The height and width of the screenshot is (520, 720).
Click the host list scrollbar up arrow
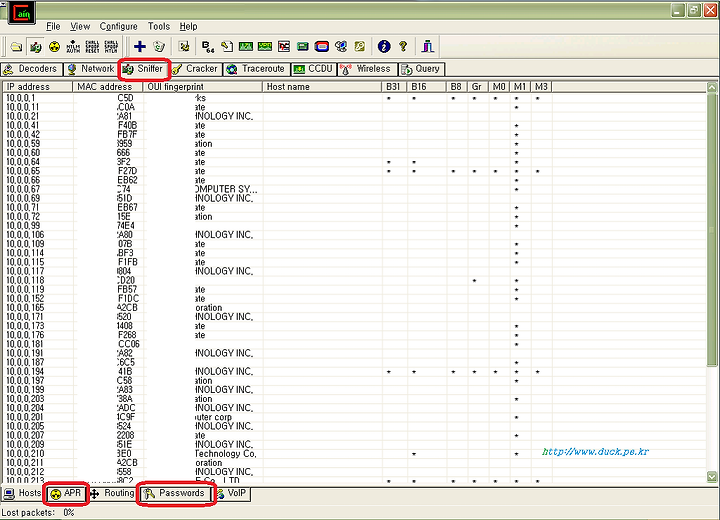[712, 87]
